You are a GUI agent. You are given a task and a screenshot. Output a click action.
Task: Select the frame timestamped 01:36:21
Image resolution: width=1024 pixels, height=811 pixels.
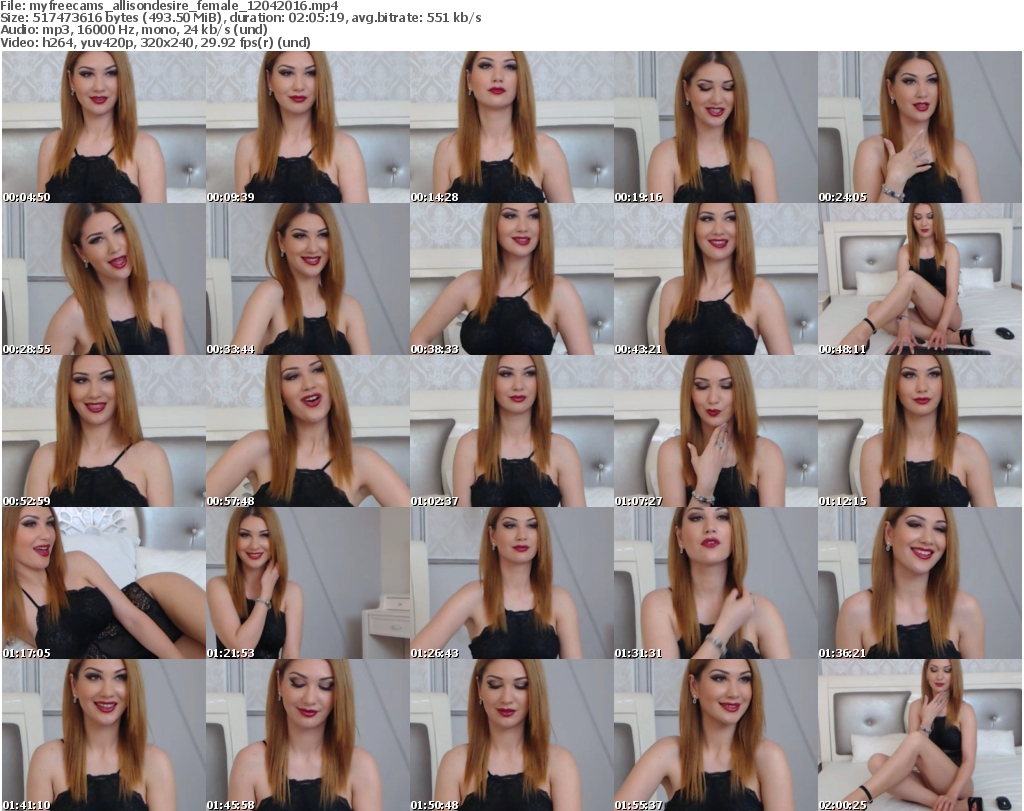[920, 583]
